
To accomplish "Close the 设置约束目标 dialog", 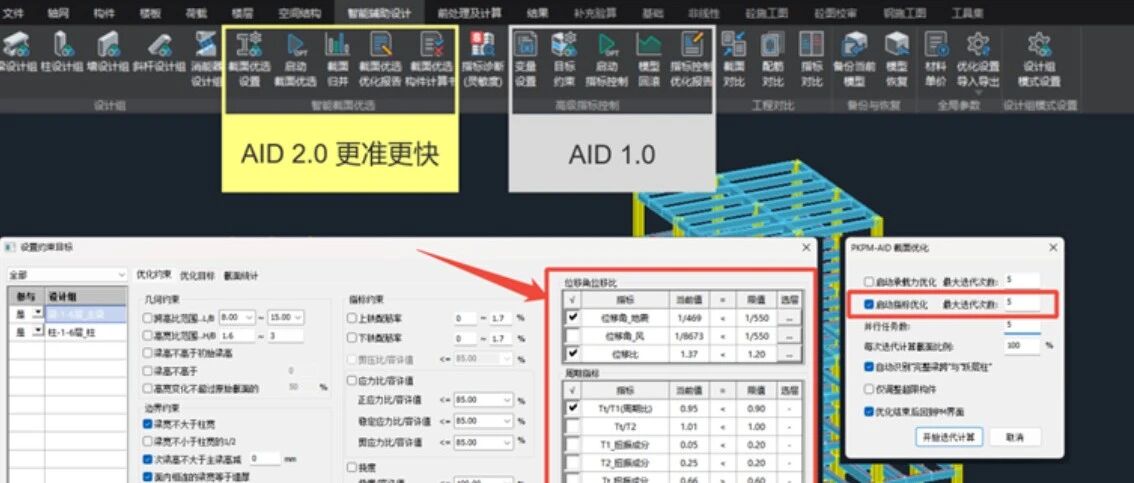I will (806, 247).
